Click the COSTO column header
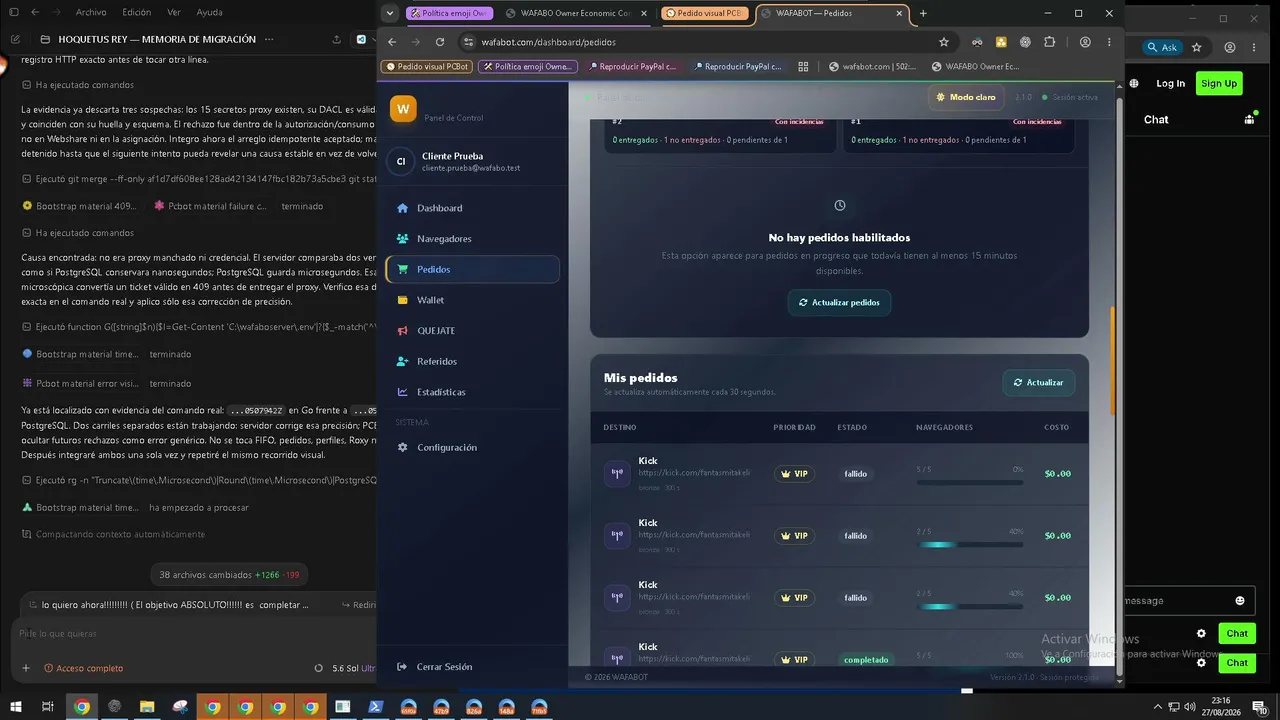 coord(1057,428)
